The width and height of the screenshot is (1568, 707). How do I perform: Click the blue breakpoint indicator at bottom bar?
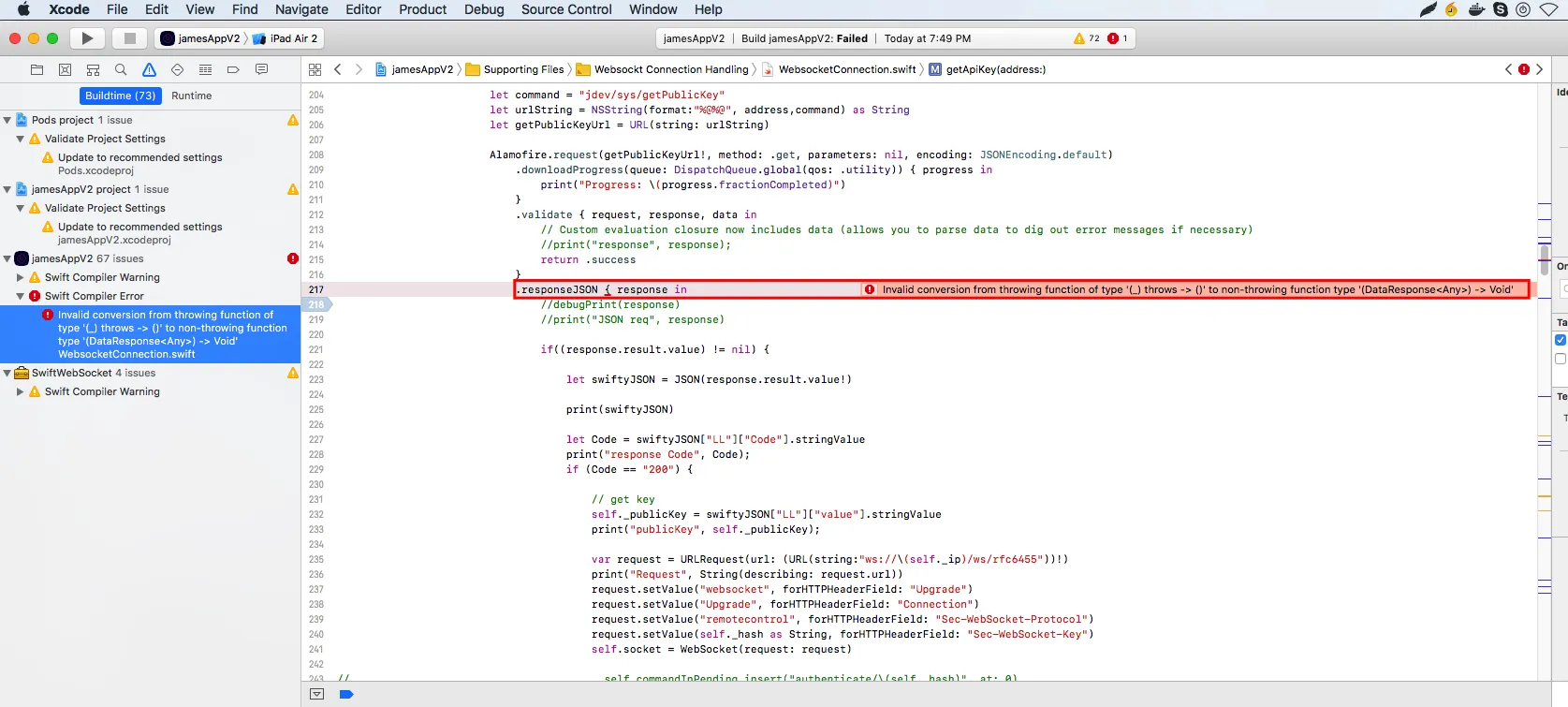tap(346, 694)
